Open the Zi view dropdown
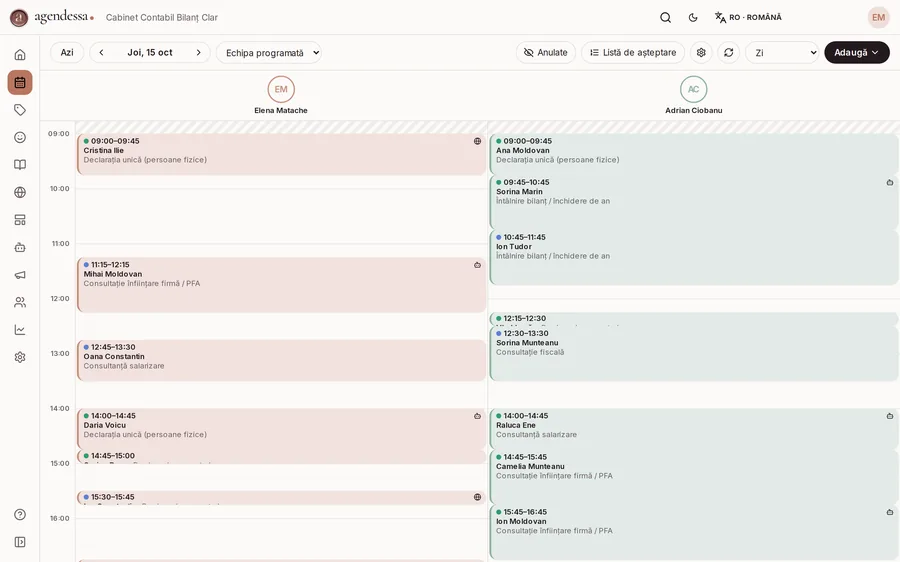Viewport: 900px width, 562px height. 782,53
